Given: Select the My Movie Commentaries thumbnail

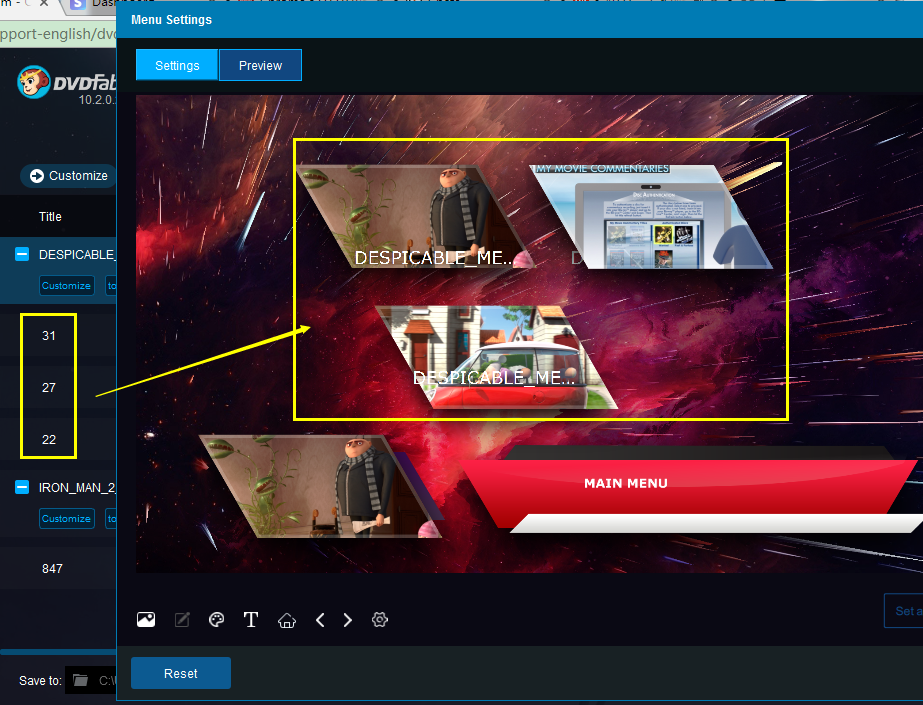Looking at the screenshot, I should (652, 217).
